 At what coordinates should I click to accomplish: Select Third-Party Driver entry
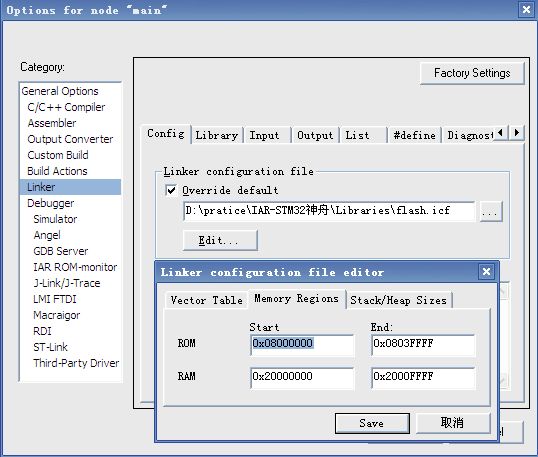click(x=76, y=363)
